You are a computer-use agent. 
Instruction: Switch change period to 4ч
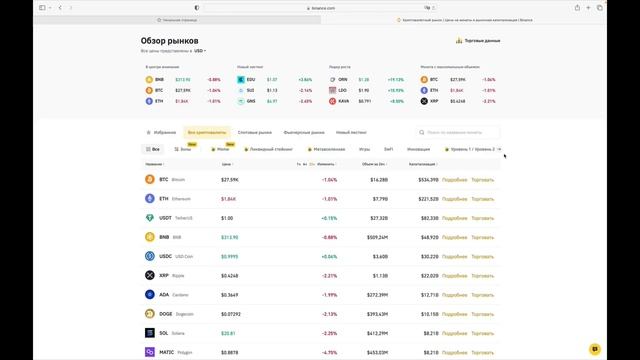(305, 164)
